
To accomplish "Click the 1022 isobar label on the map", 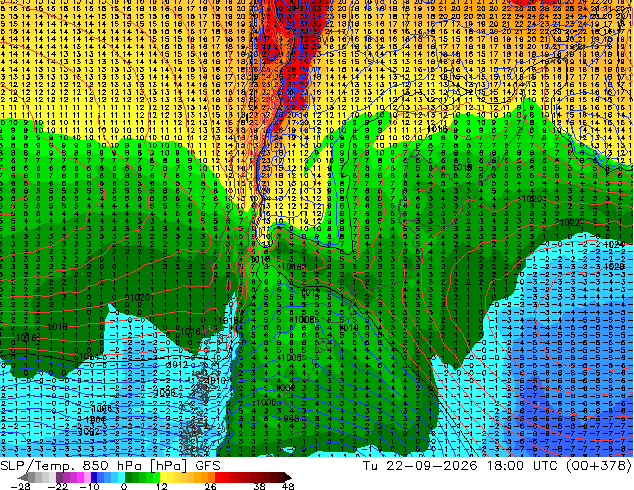I will pyautogui.click(x=570, y=222).
